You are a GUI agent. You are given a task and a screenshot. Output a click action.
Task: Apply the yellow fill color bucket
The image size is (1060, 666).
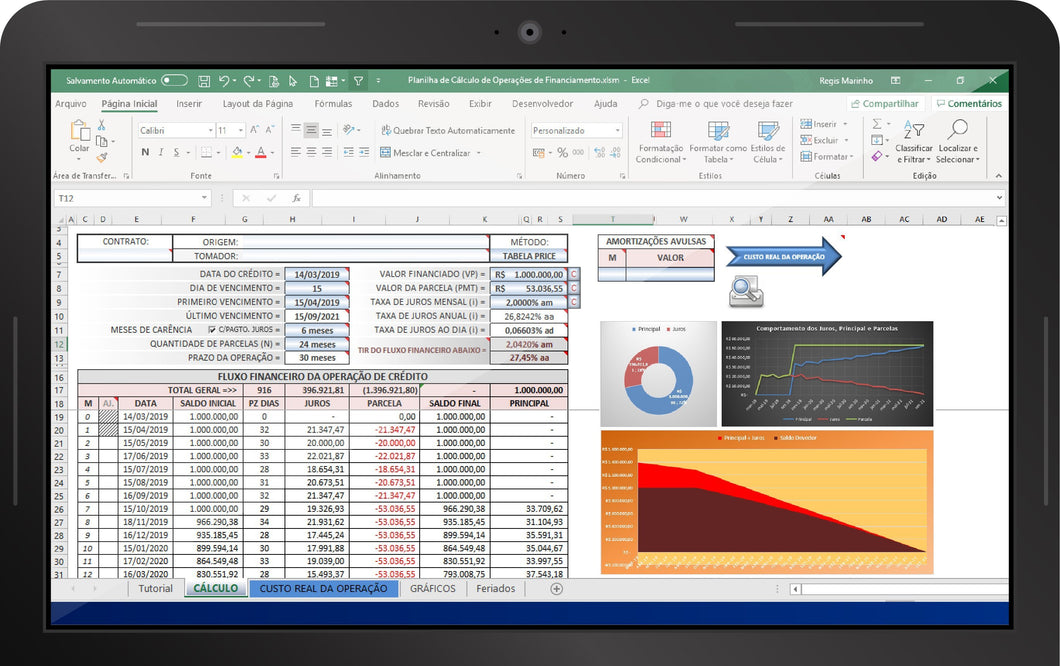point(237,153)
